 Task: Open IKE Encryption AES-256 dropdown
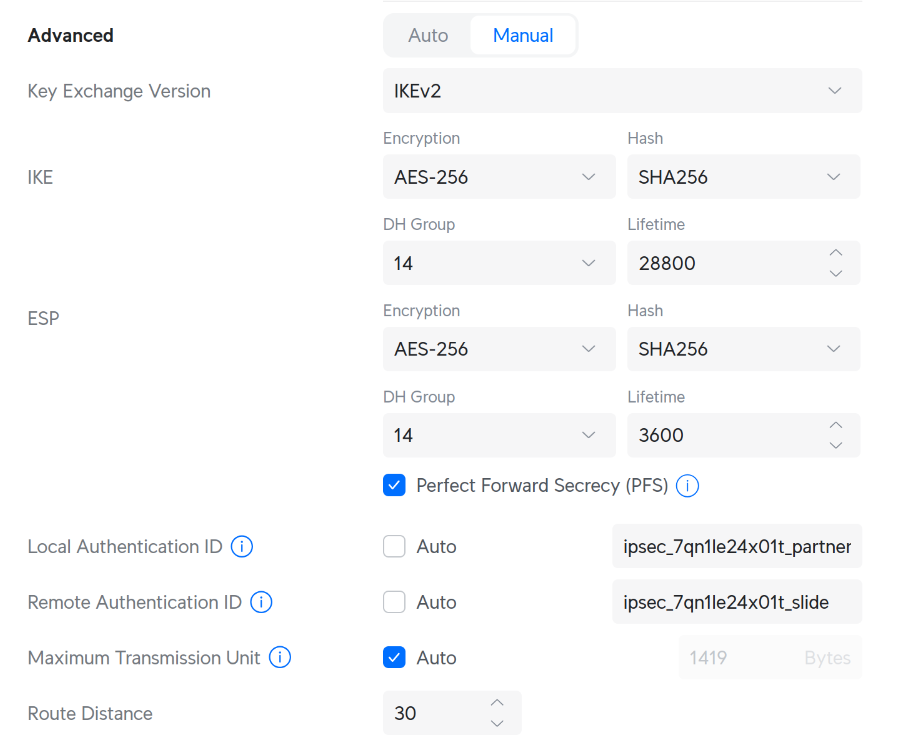click(499, 177)
